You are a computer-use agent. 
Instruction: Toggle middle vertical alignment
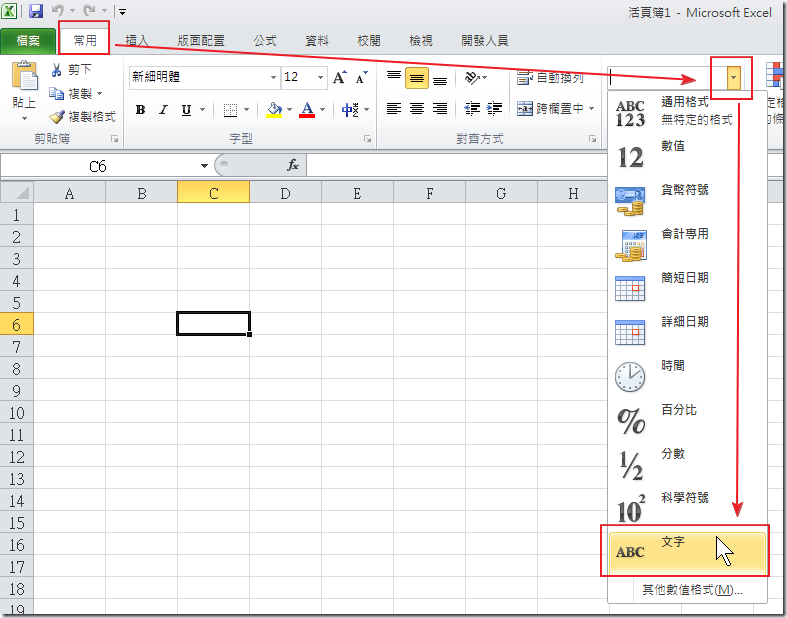(x=417, y=78)
